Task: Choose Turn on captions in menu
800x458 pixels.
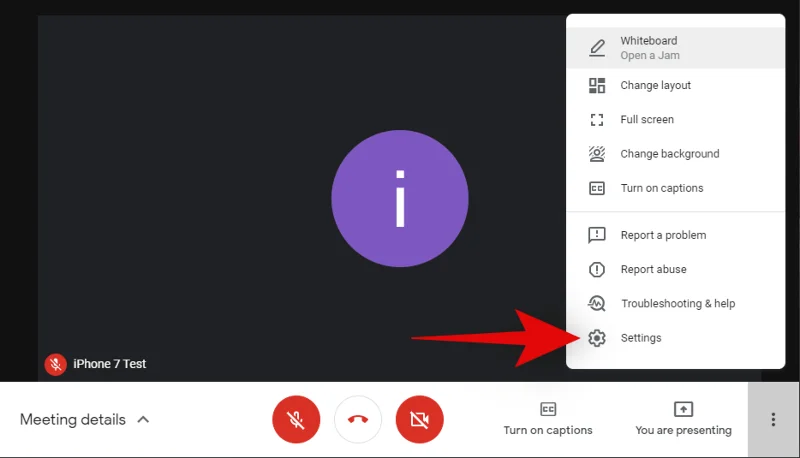Action: click(676, 188)
